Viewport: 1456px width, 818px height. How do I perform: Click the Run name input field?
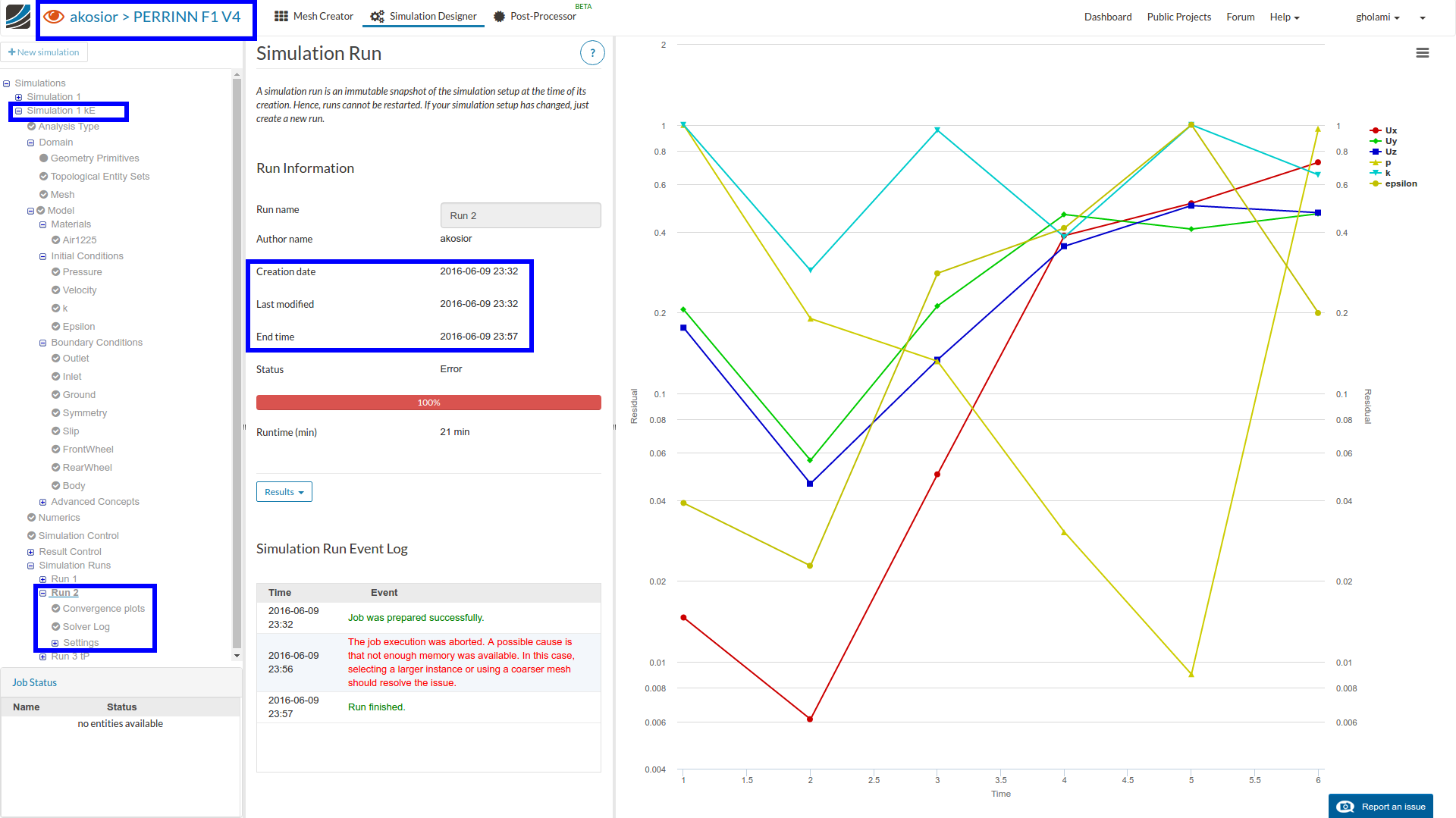pyautogui.click(x=520, y=215)
